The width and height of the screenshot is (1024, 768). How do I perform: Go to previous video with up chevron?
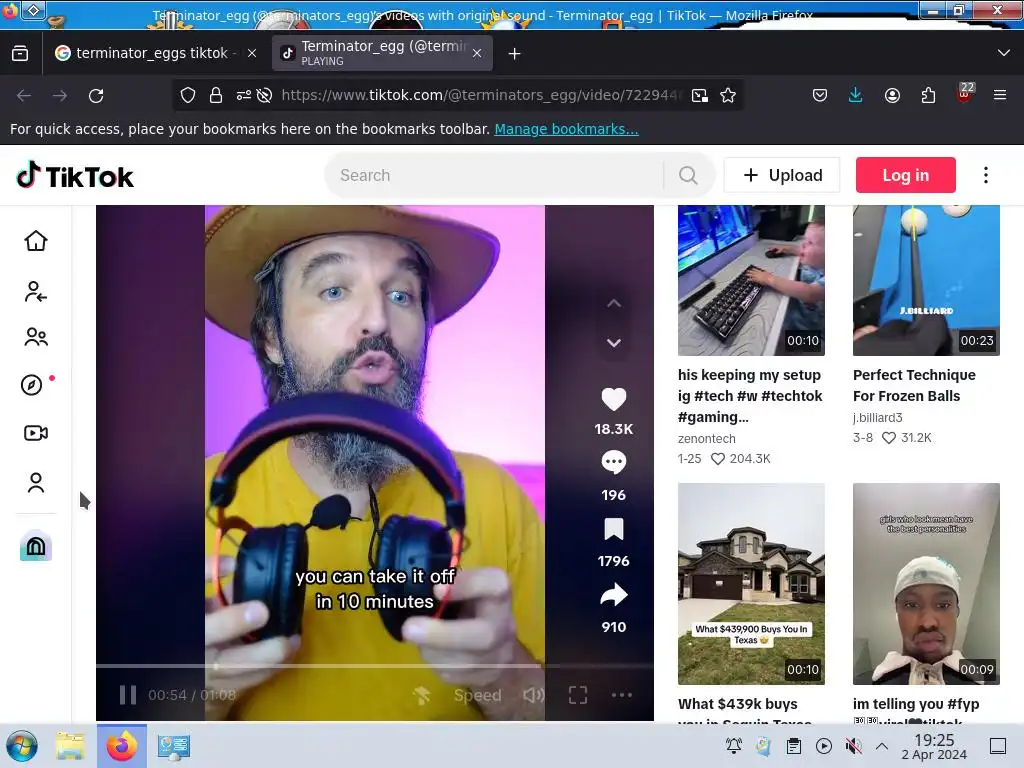[x=614, y=303]
